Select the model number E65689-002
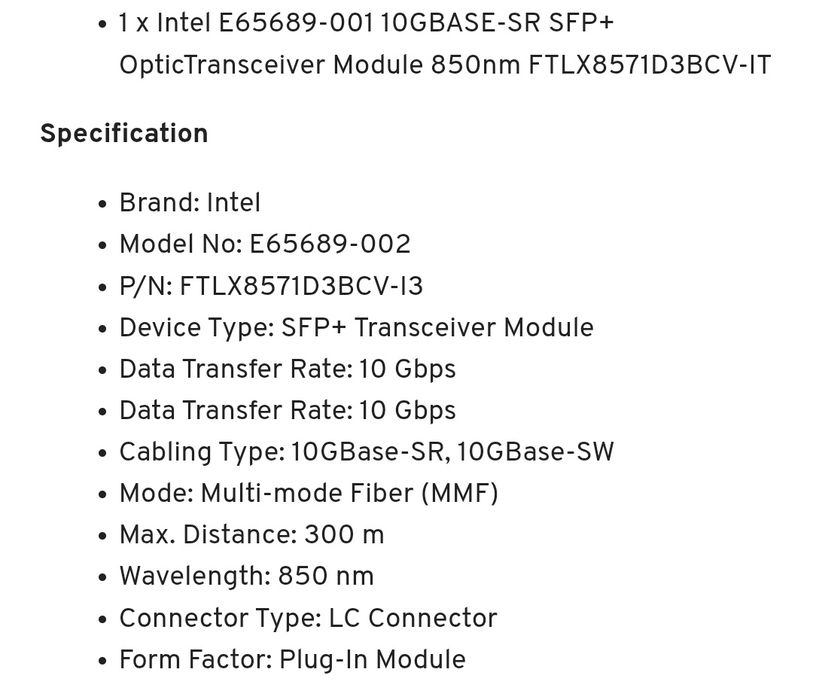The width and height of the screenshot is (813, 699). (x=330, y=244)
